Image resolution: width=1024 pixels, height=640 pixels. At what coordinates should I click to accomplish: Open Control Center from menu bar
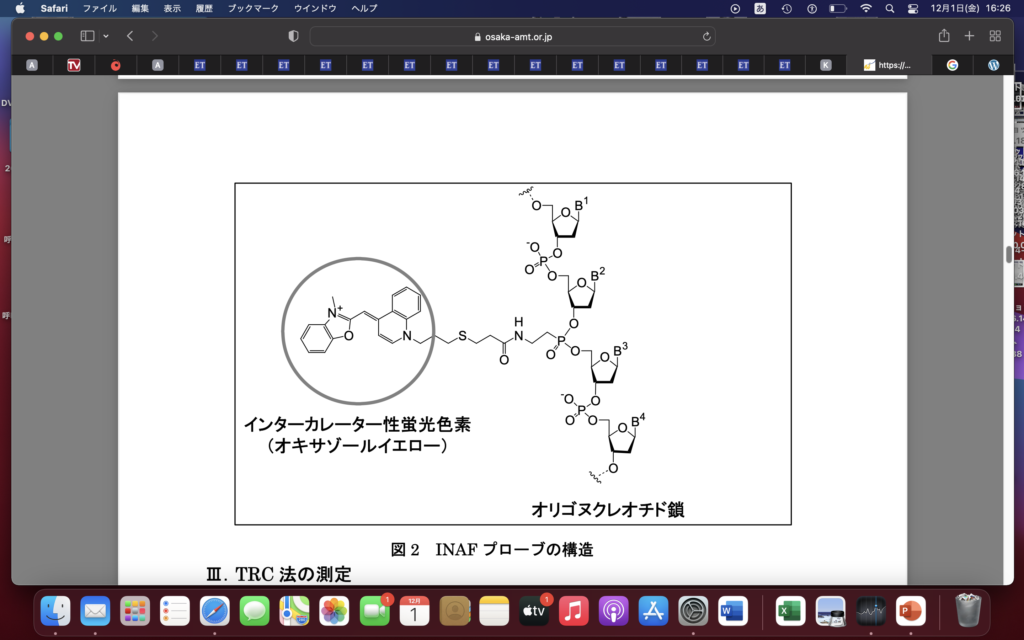pyautogui.click(x=912, y=8)
